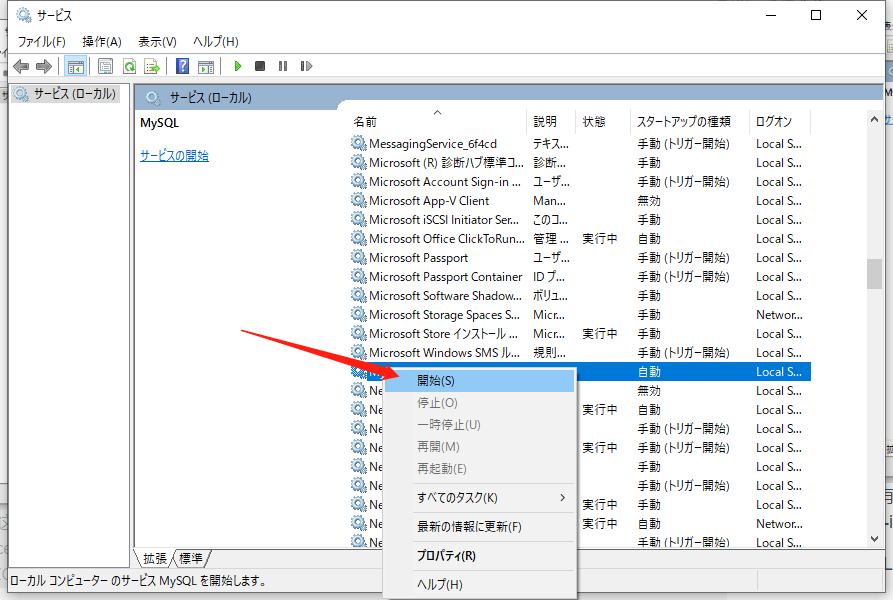
Task: Sort by the ログオン column header
Action: pyautogui.click(x=780, y=121)
